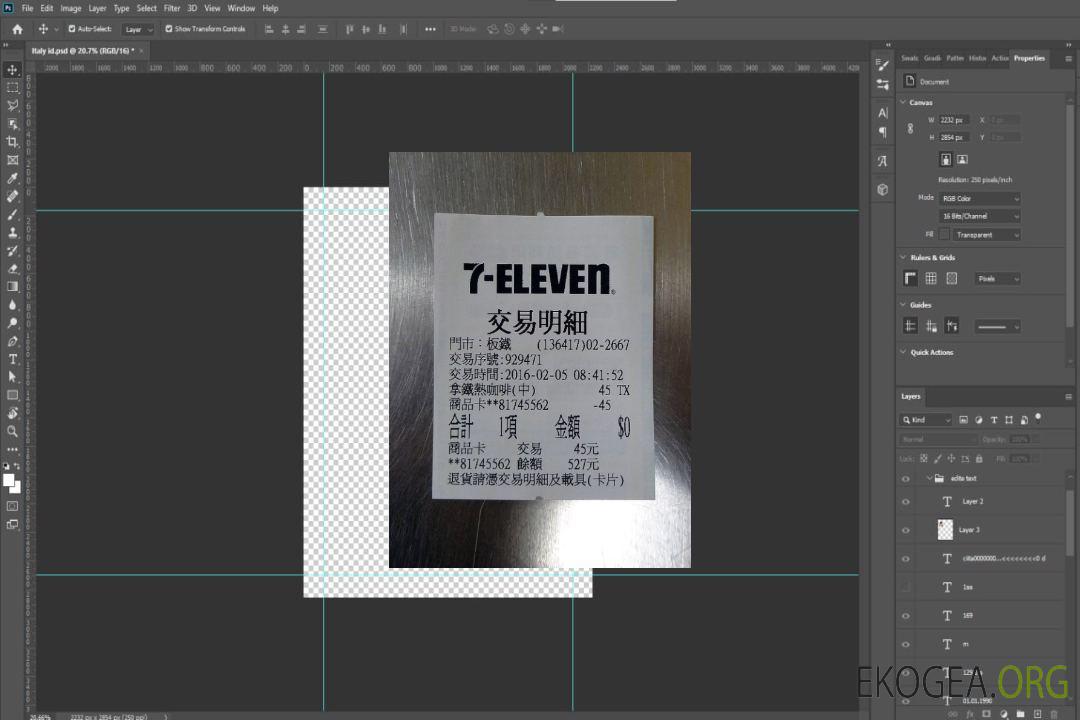
Task: Open the Filter menu
Action: pyautogui.click(x=172, y=8)
